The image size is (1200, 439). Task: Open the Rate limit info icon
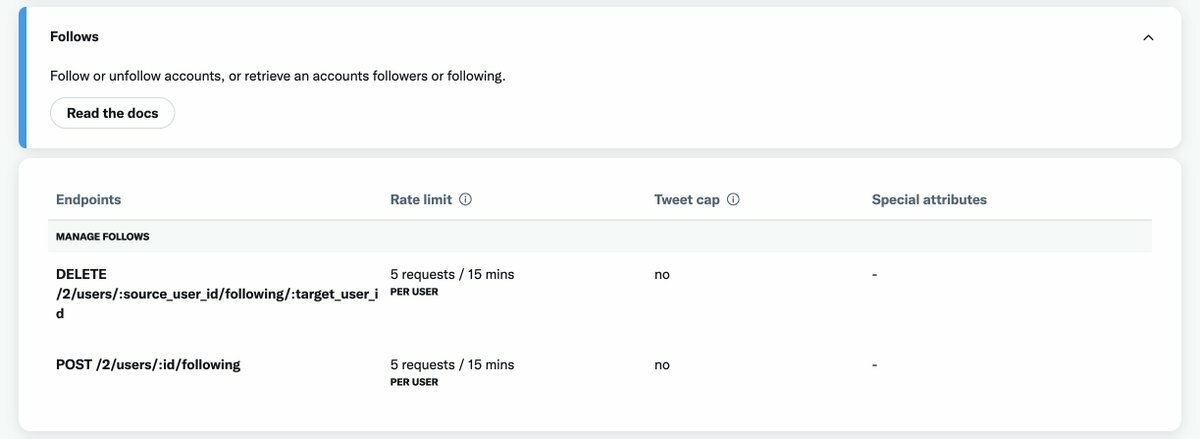click(x=465, y=200)
